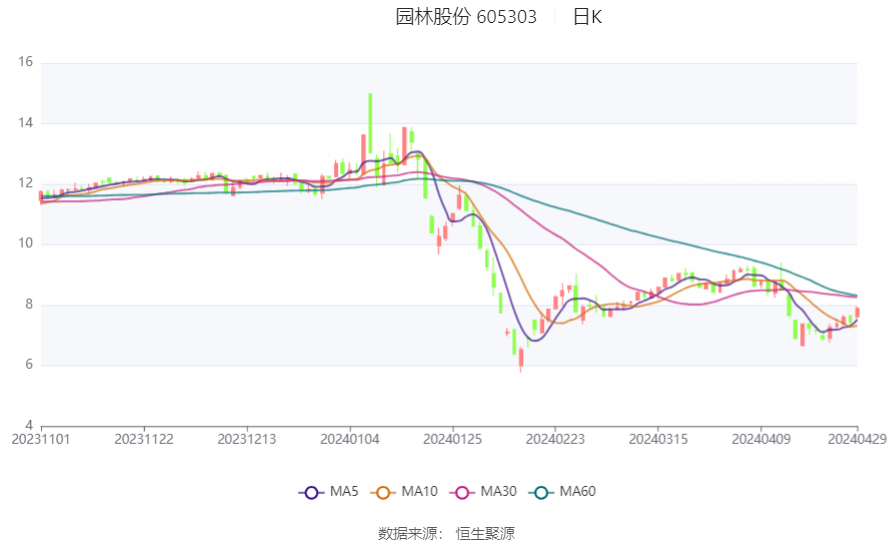Click y-axis value 14

click(26, 122)
